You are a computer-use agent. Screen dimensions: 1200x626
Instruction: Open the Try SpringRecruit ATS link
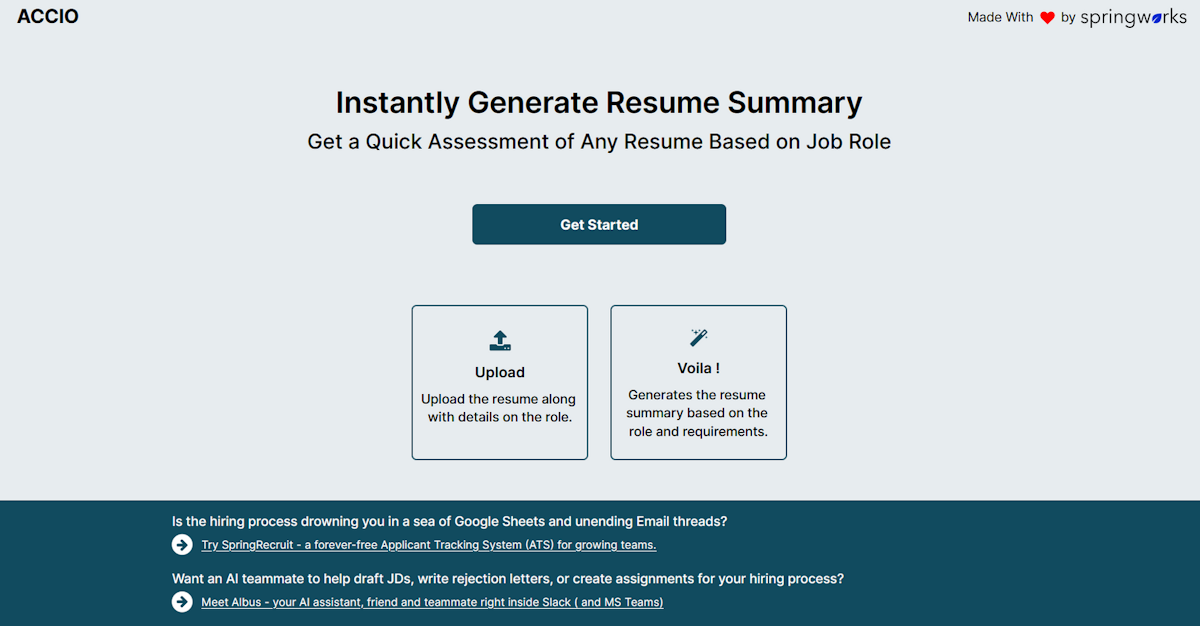coord(428,545)
